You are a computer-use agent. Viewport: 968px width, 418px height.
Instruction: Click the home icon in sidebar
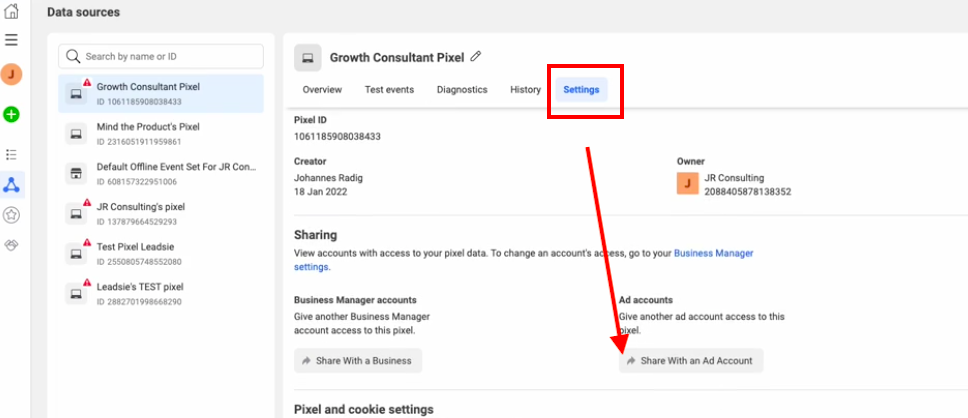pyautogui.click(x=11, y=11)
